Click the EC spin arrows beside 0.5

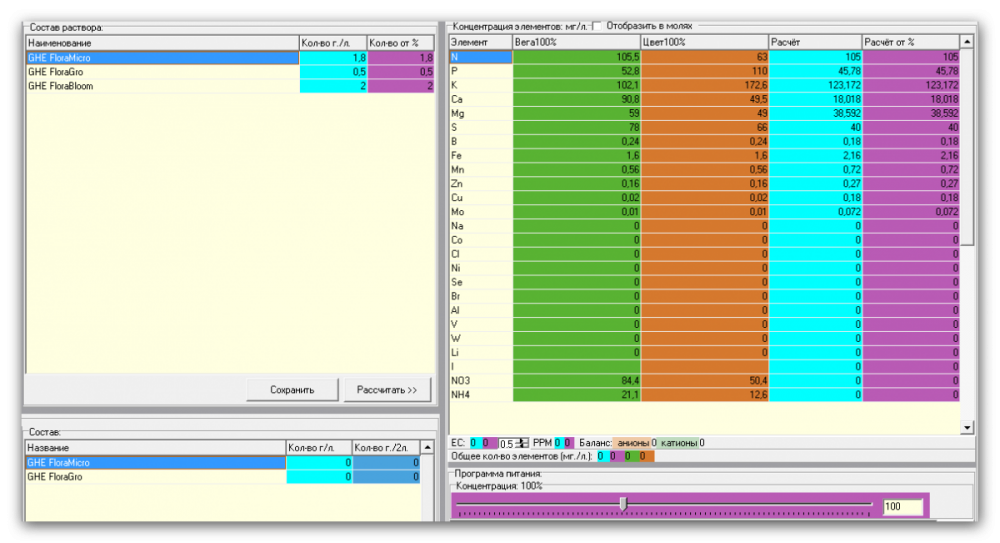tap(522, 443)
